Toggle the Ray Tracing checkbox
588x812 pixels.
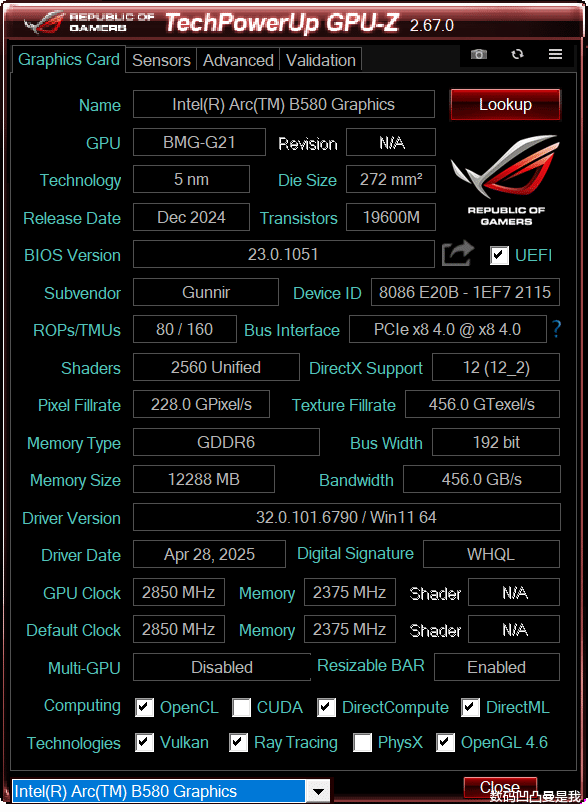pyautogui.click(x=238, y=743)
